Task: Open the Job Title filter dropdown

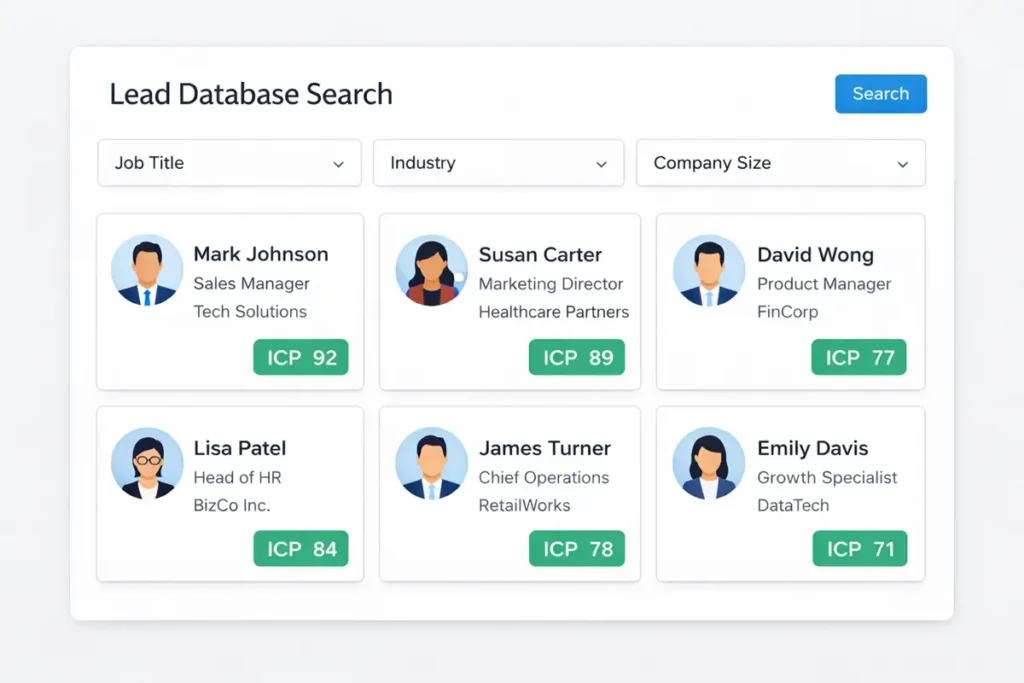Action: tap(229, 163)
